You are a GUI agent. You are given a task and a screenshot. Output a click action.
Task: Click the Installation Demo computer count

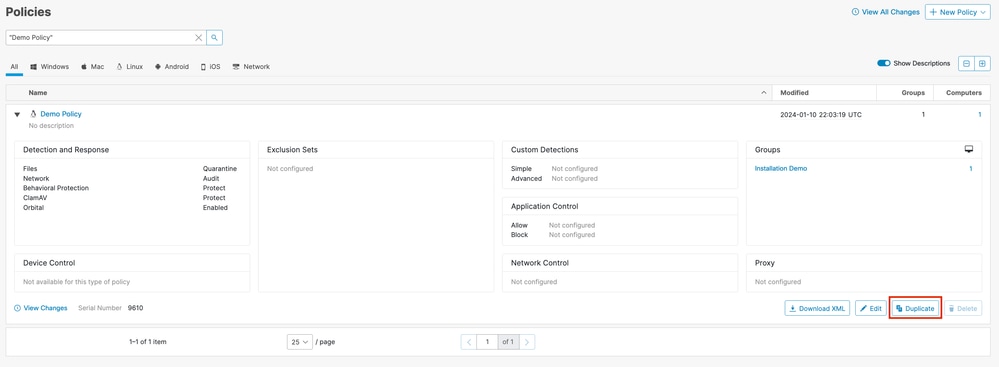(x=970, y=169)
